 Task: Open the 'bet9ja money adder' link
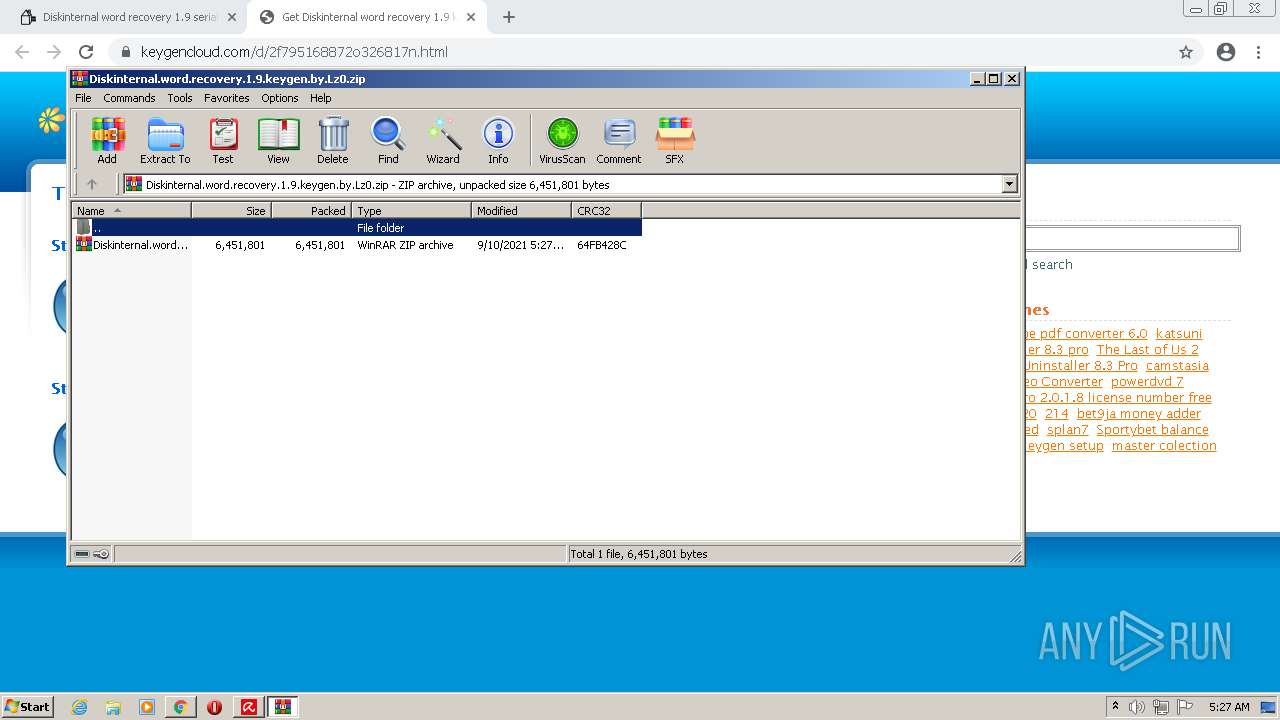click(1139, 414)
